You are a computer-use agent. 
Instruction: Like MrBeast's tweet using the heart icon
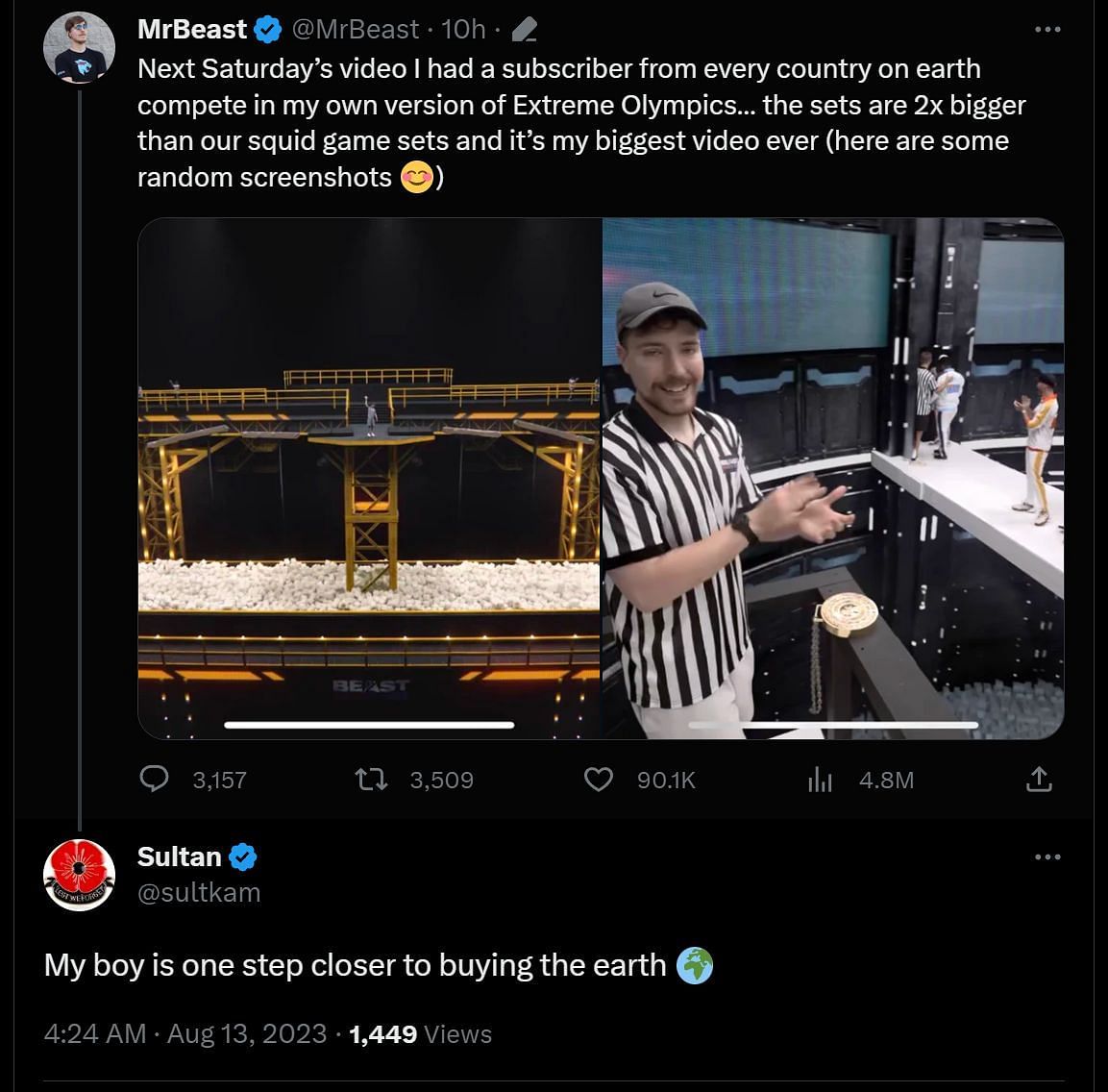(x=599, y=780)
